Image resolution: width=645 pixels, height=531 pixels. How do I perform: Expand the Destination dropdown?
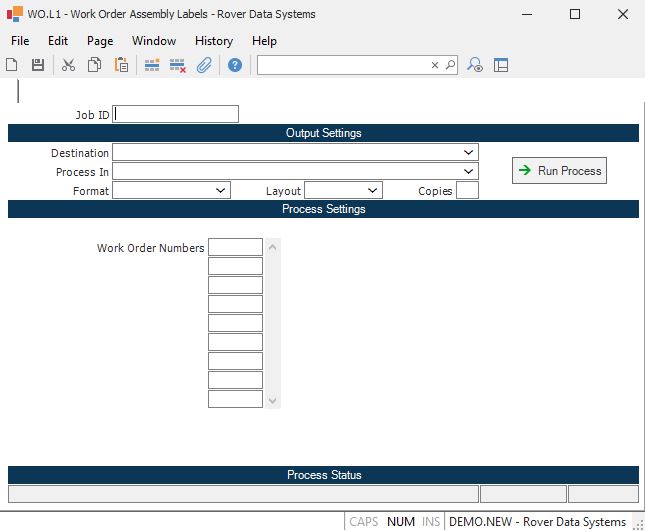469,152
